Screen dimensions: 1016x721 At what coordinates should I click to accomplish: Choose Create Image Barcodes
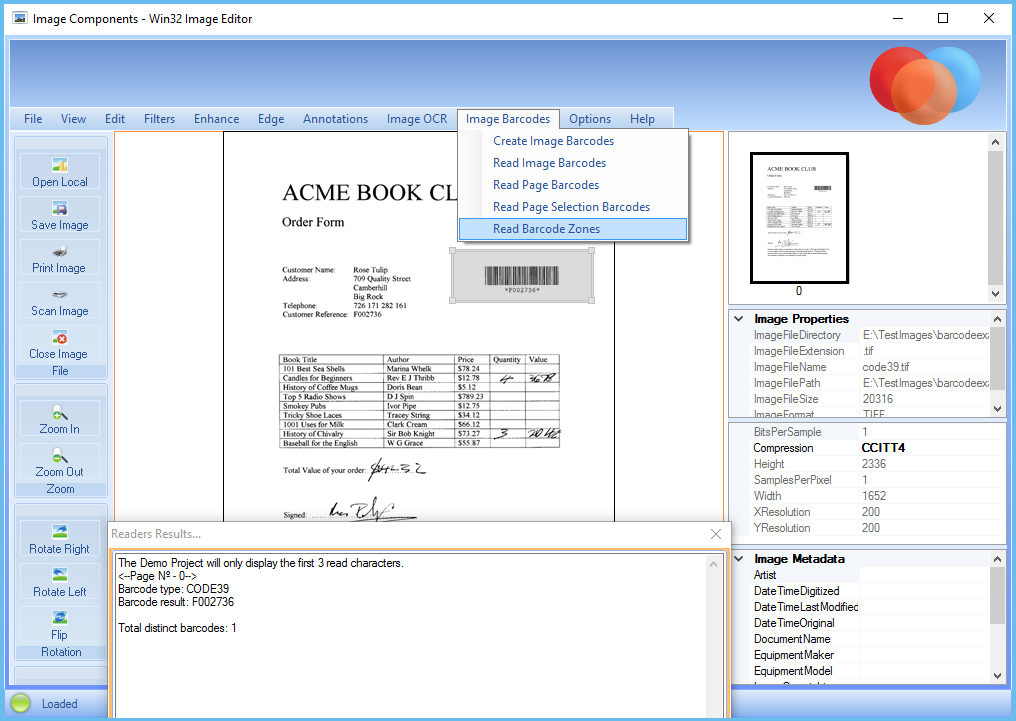573,141
